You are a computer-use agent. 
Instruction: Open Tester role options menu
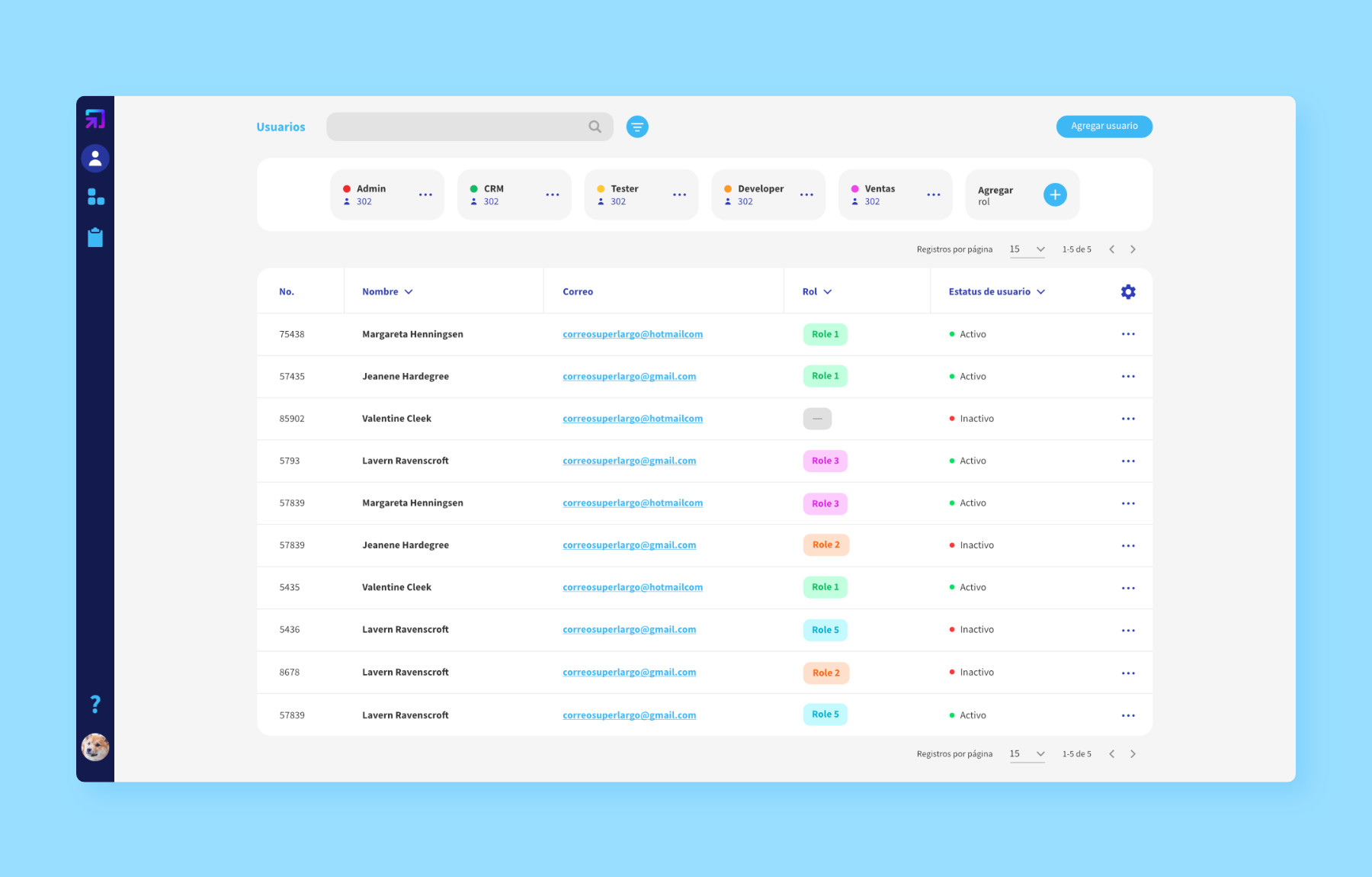click(x=680, y=195)
